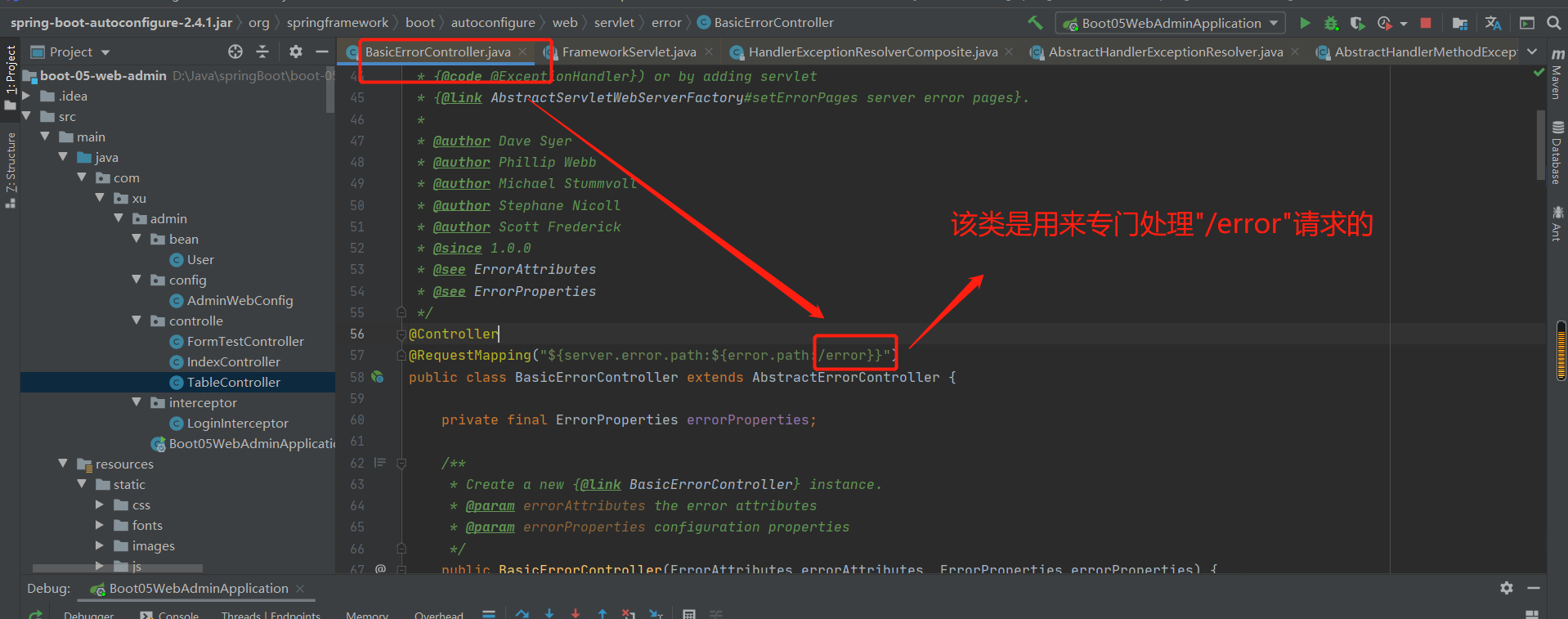
Task: Collapse the interceptor package
Action: click(137, 402)
